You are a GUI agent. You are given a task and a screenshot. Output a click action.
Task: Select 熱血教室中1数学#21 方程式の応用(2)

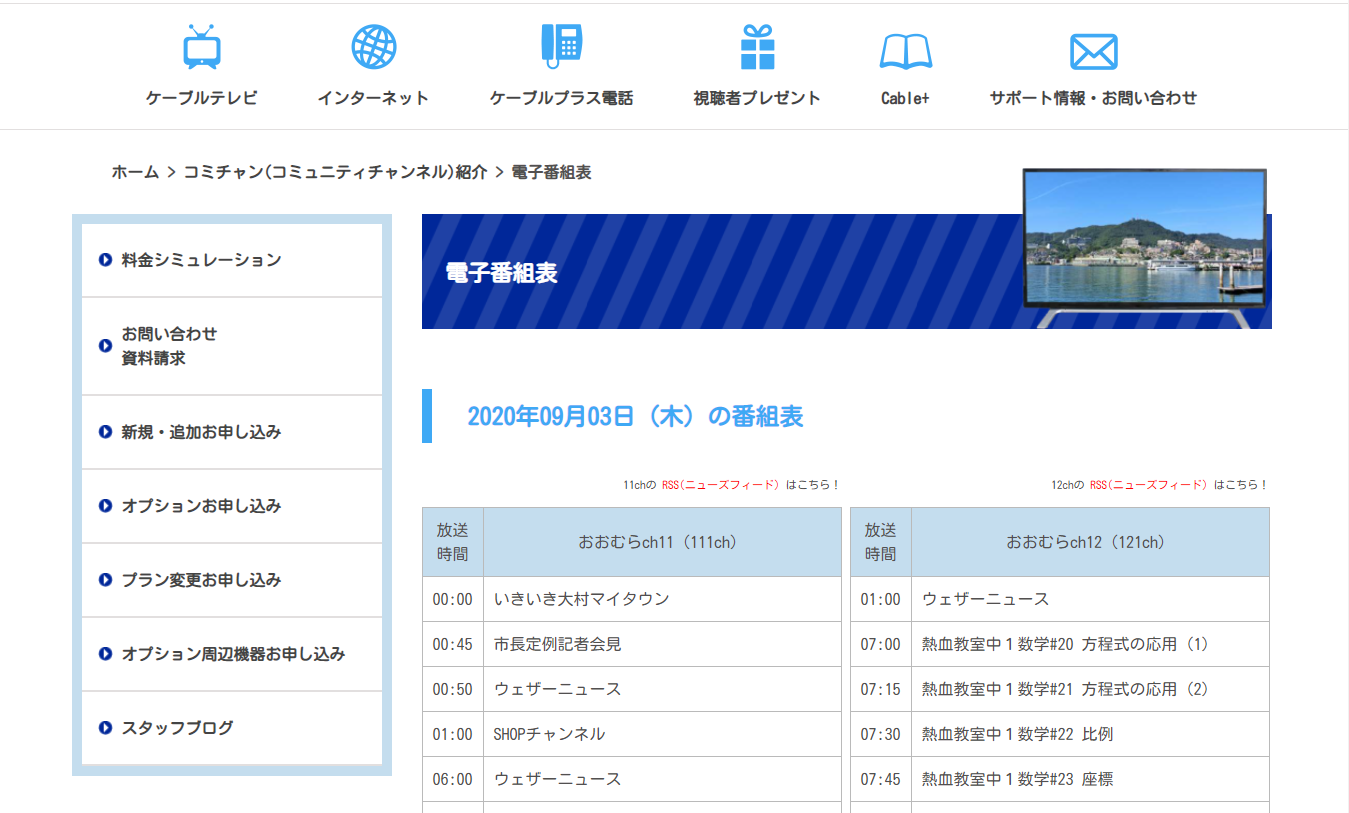1090,689
